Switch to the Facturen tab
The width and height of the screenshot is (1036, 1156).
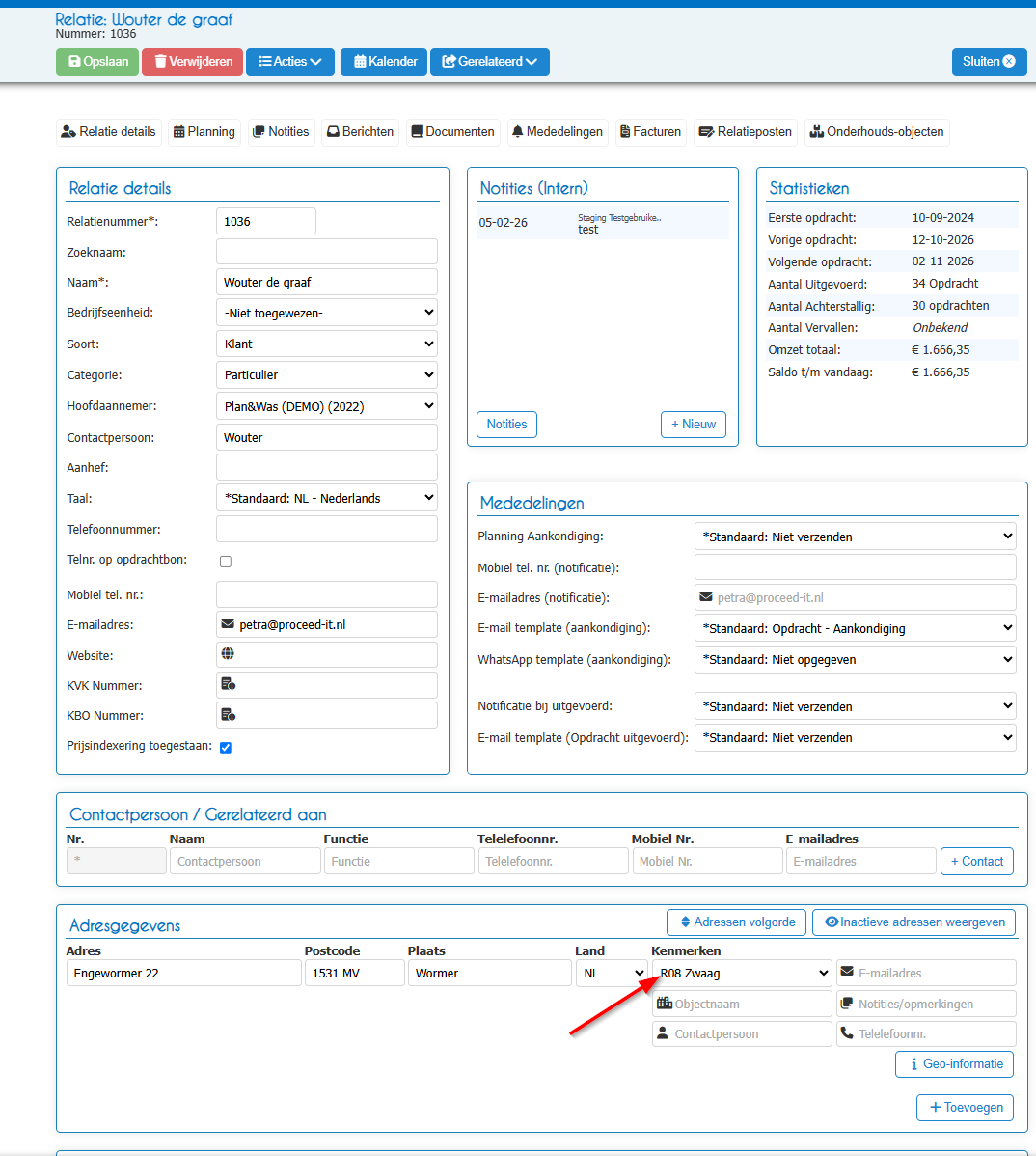click(x=650, y=132)
